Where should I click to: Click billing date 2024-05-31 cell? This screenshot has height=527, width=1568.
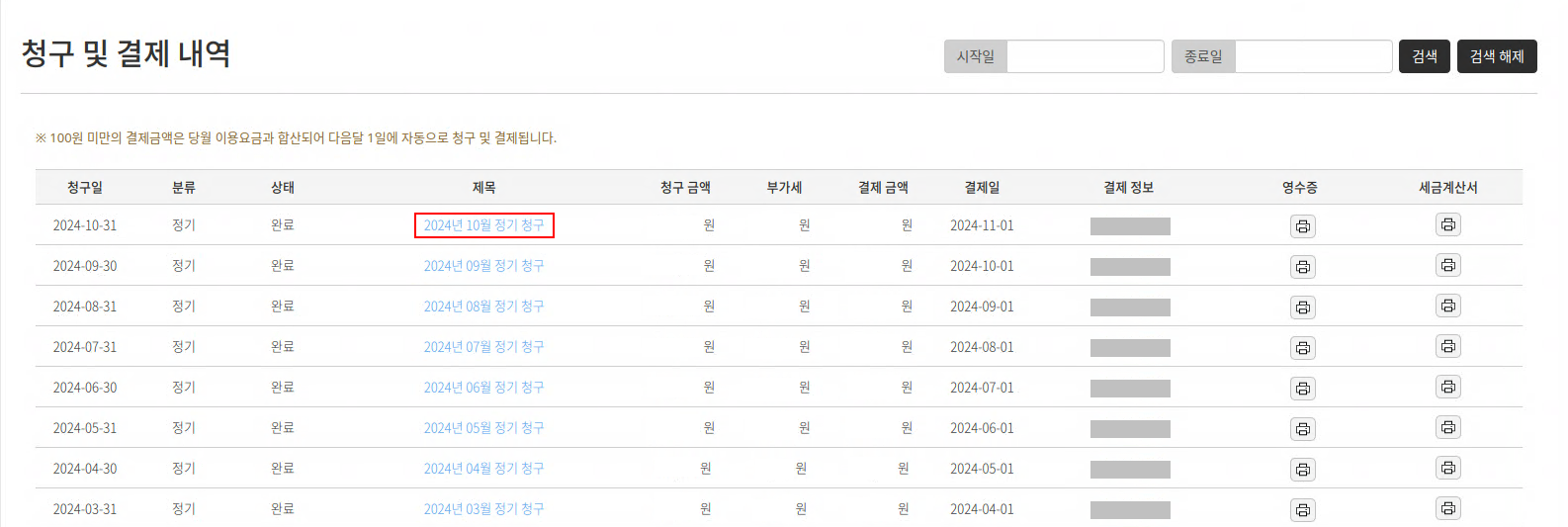pyautogui.click(x=85, y=428)
